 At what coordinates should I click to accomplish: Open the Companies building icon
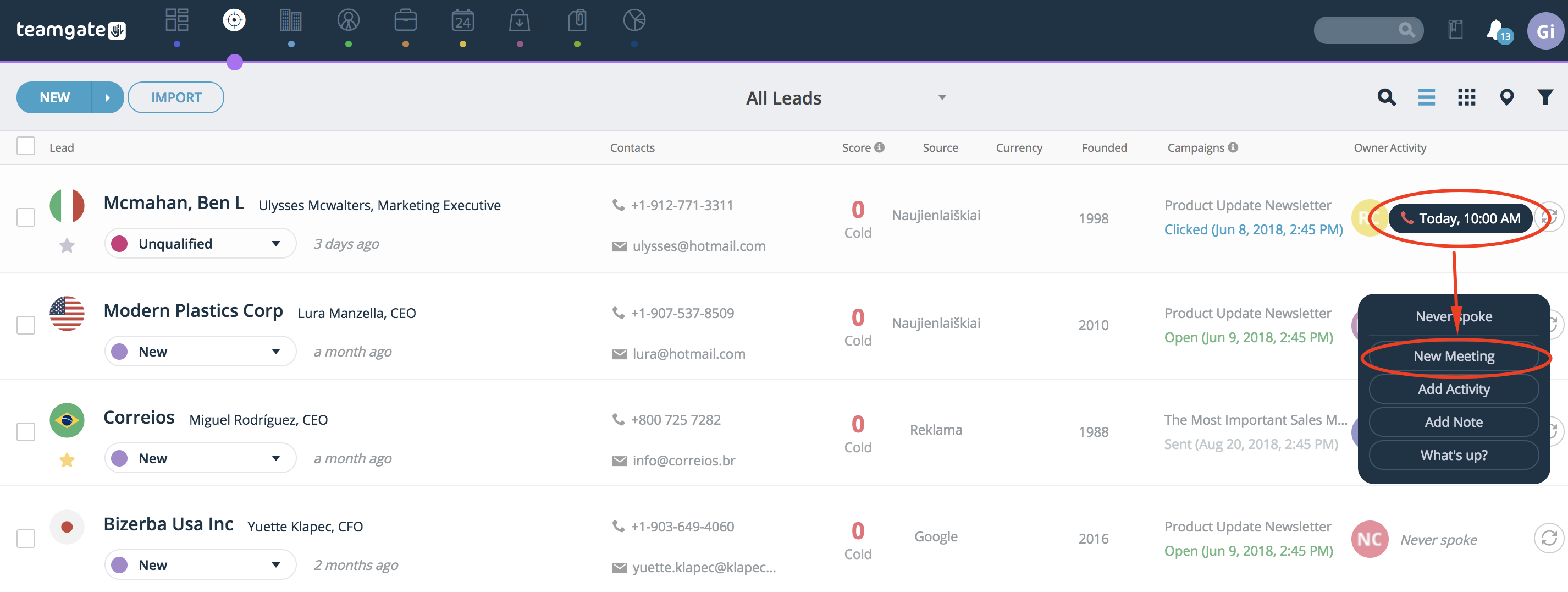coord(291,20)
